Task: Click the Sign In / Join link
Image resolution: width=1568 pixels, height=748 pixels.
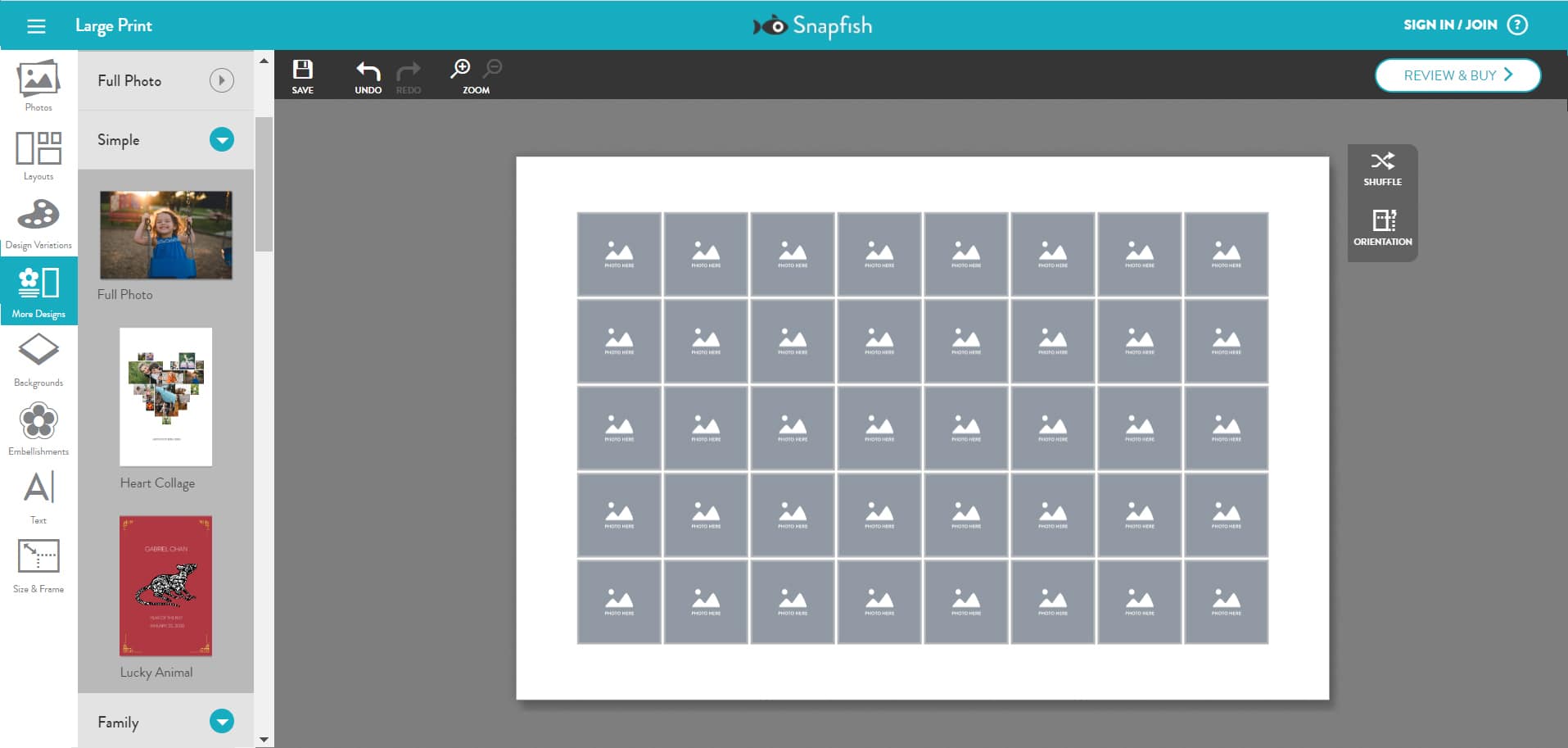Action: tap(1449, 25)
